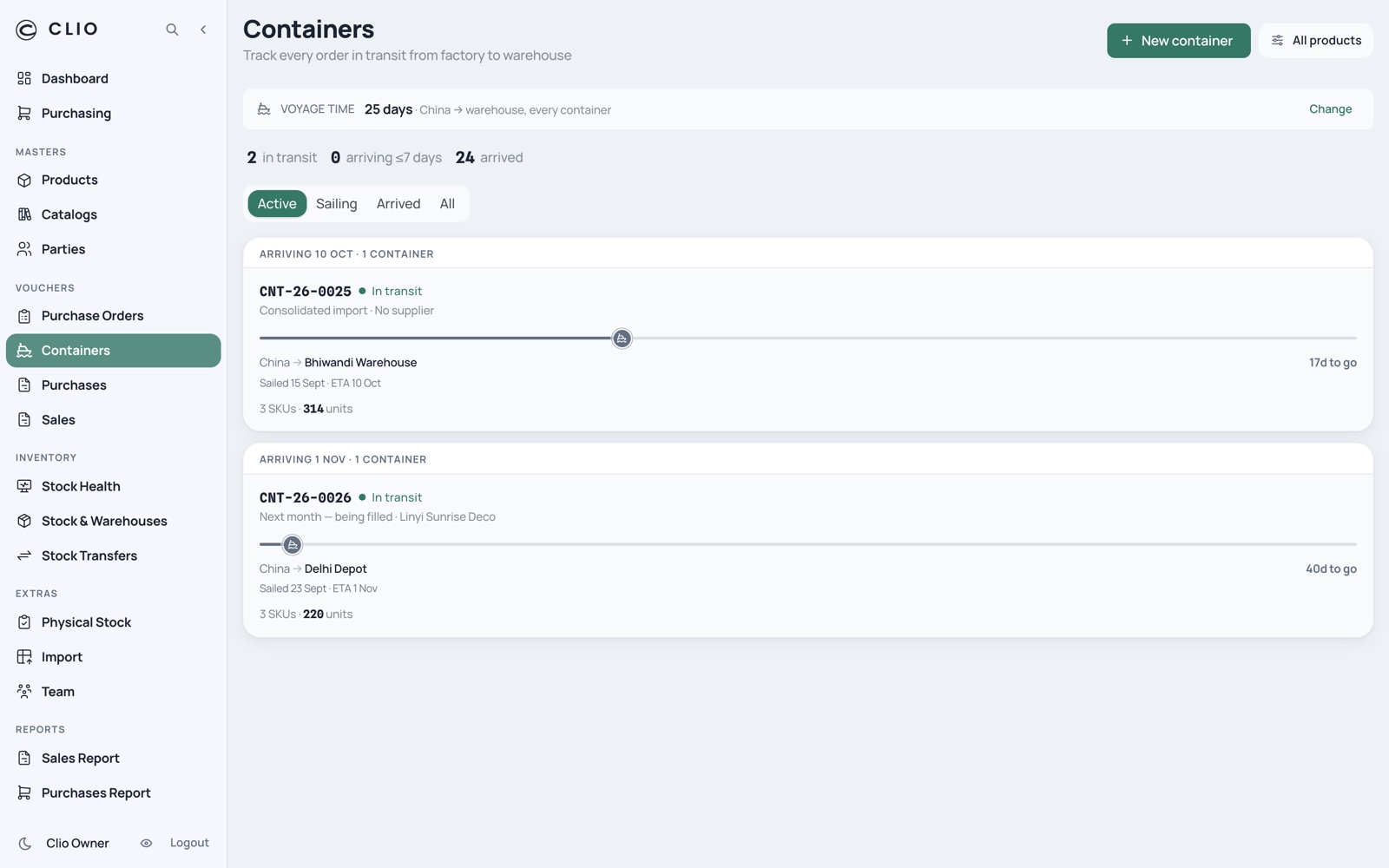Image resolution: width=1389 pixels, height=868 pixels.
Task: Open container CNT-26-0025
Action: click(807, 350)
